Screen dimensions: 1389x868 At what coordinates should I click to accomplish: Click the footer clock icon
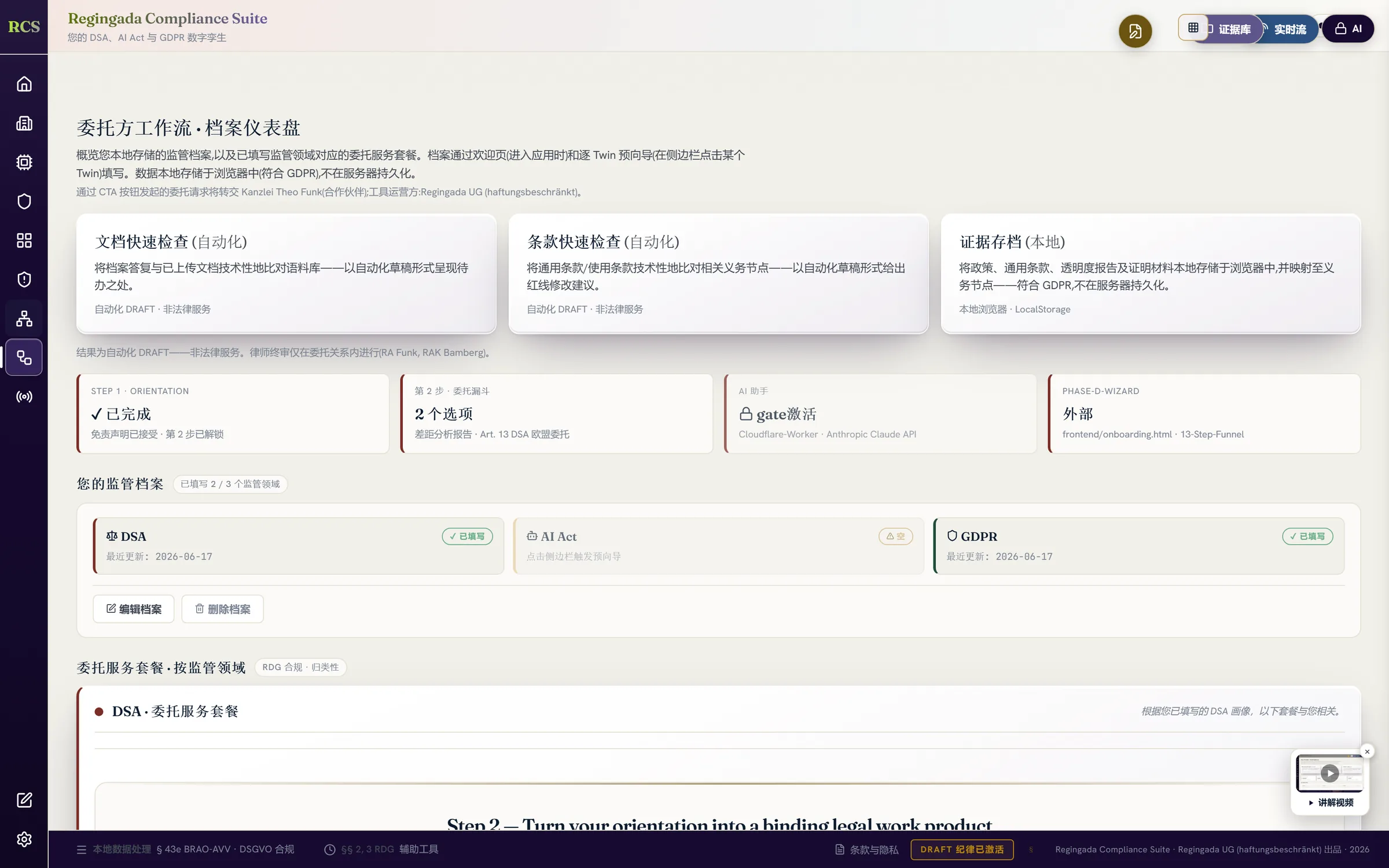click(329, 849)
